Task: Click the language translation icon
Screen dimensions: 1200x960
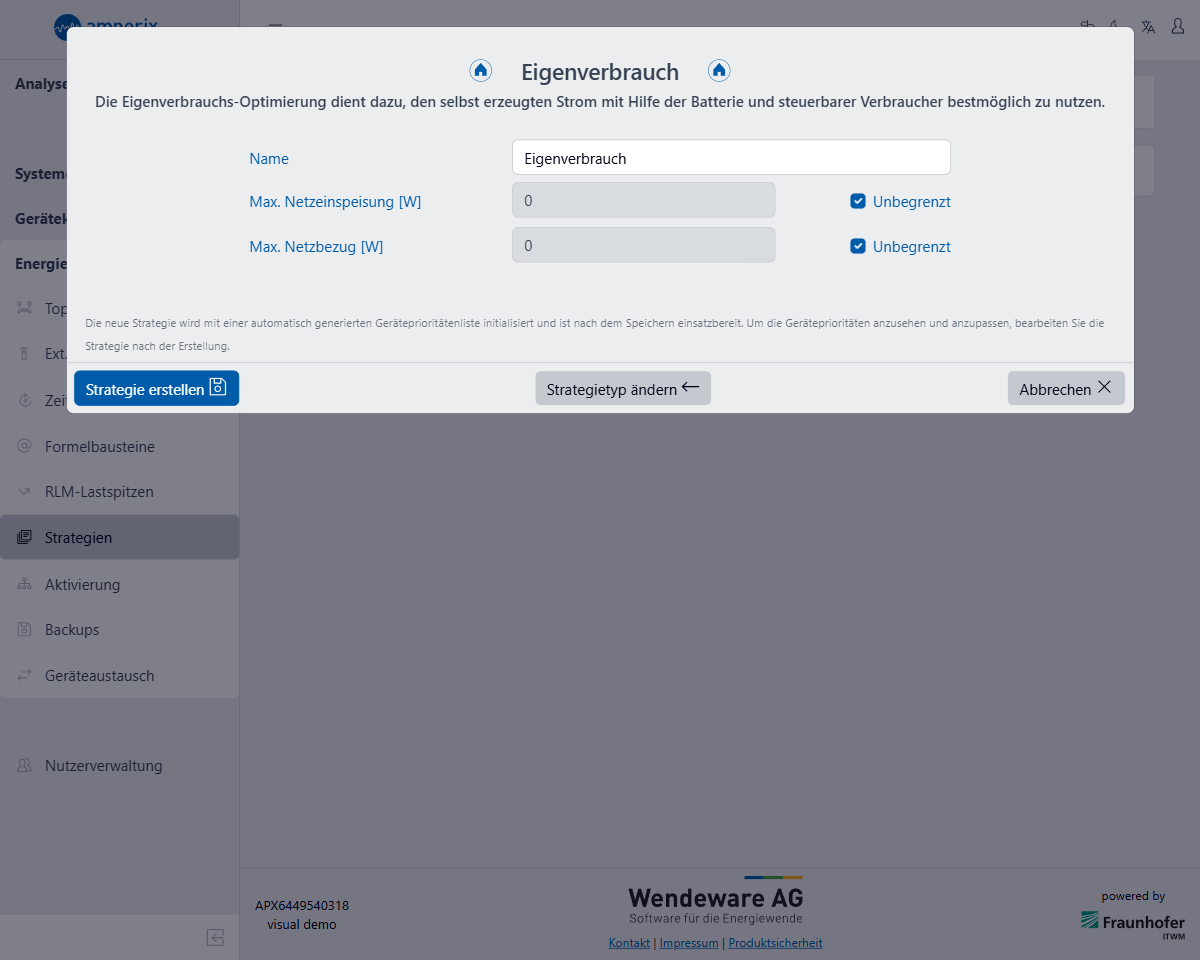Action: click(1148, 27)
